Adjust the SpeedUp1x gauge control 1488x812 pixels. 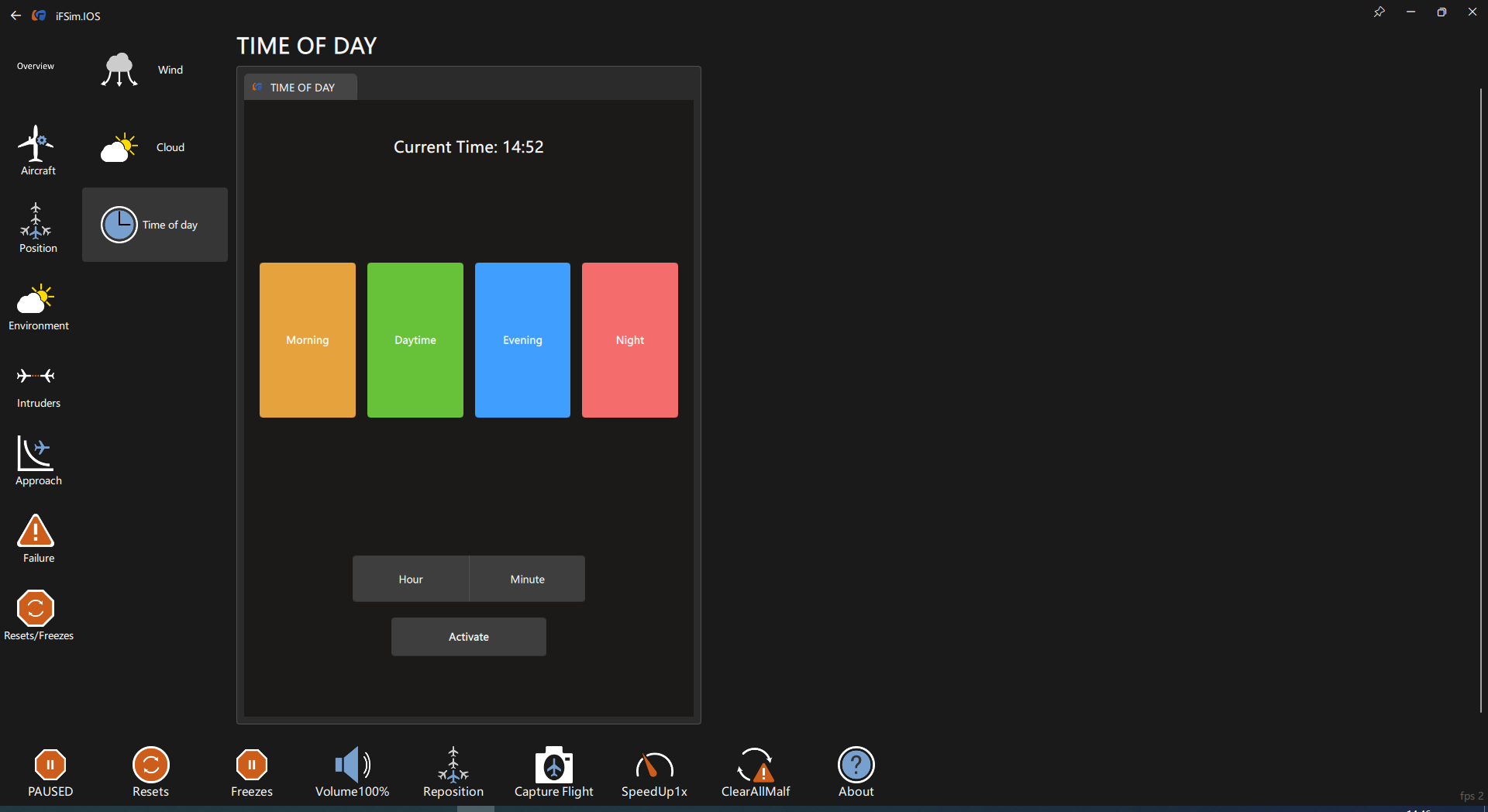(654, 766)
